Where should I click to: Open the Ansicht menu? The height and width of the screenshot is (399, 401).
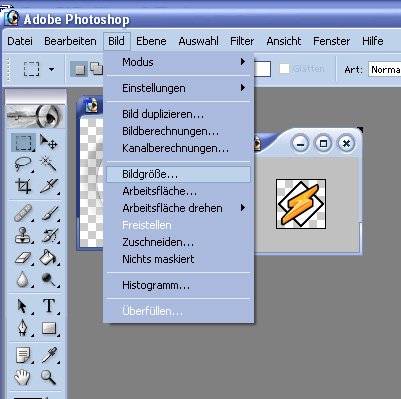(x=284, y=41)
